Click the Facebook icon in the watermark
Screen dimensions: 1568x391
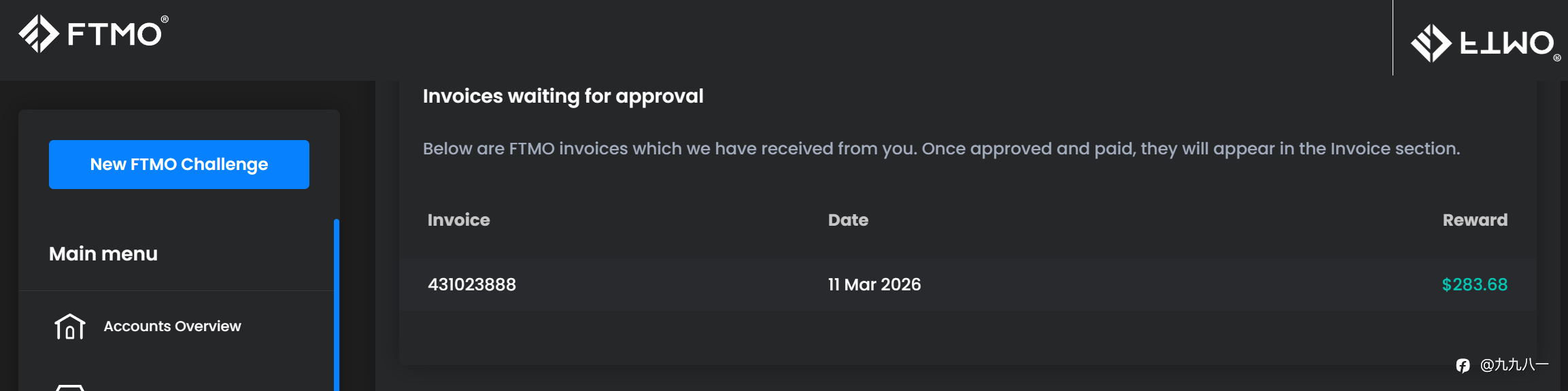pos(1463,366)
